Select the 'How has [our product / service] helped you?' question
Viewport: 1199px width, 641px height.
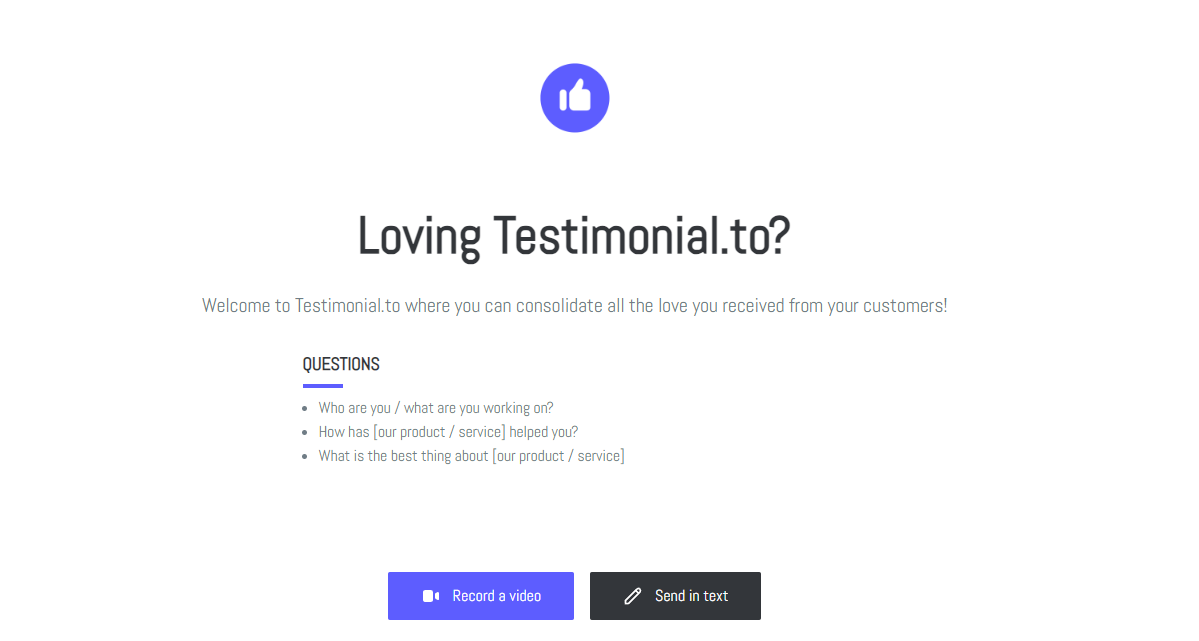[448, 432]
